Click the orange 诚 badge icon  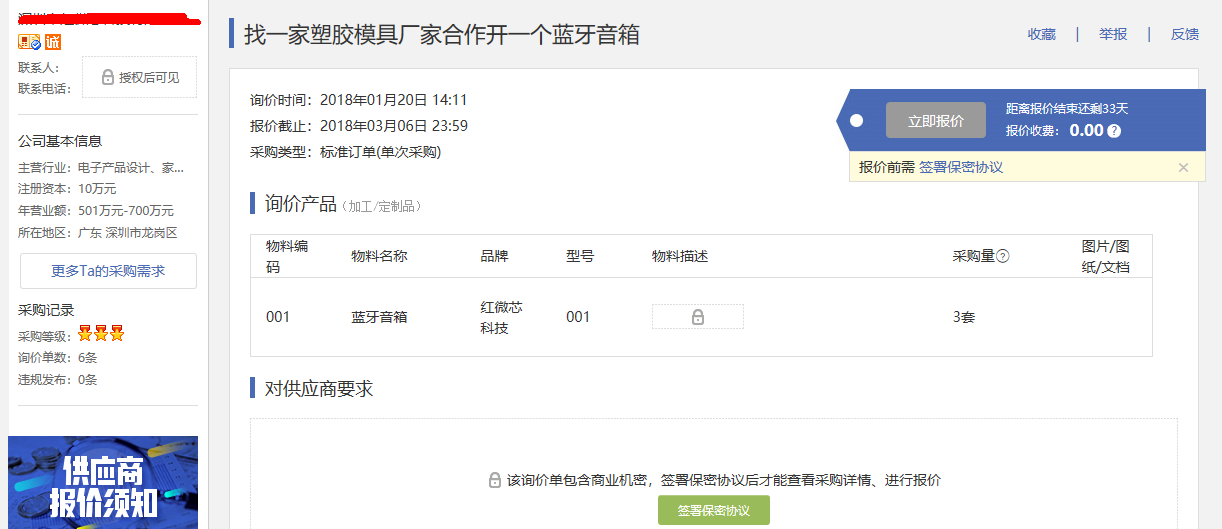[53, 42]
